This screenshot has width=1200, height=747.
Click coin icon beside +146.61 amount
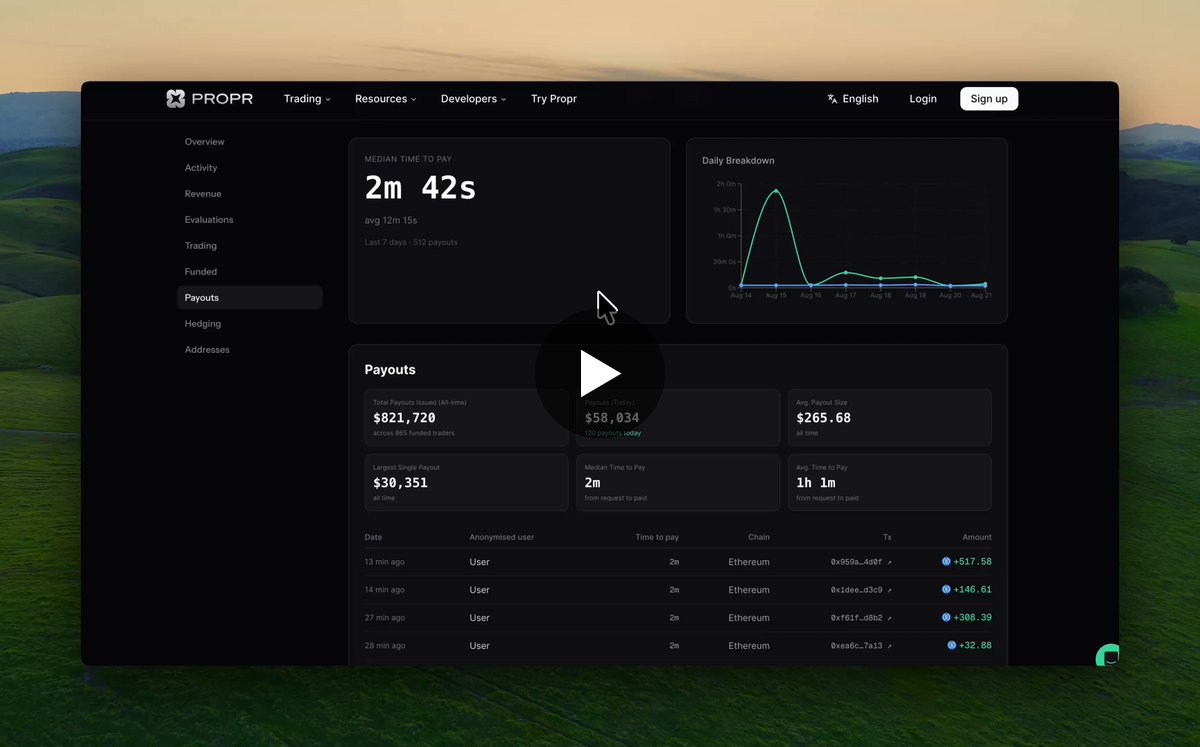coord(946,590)
